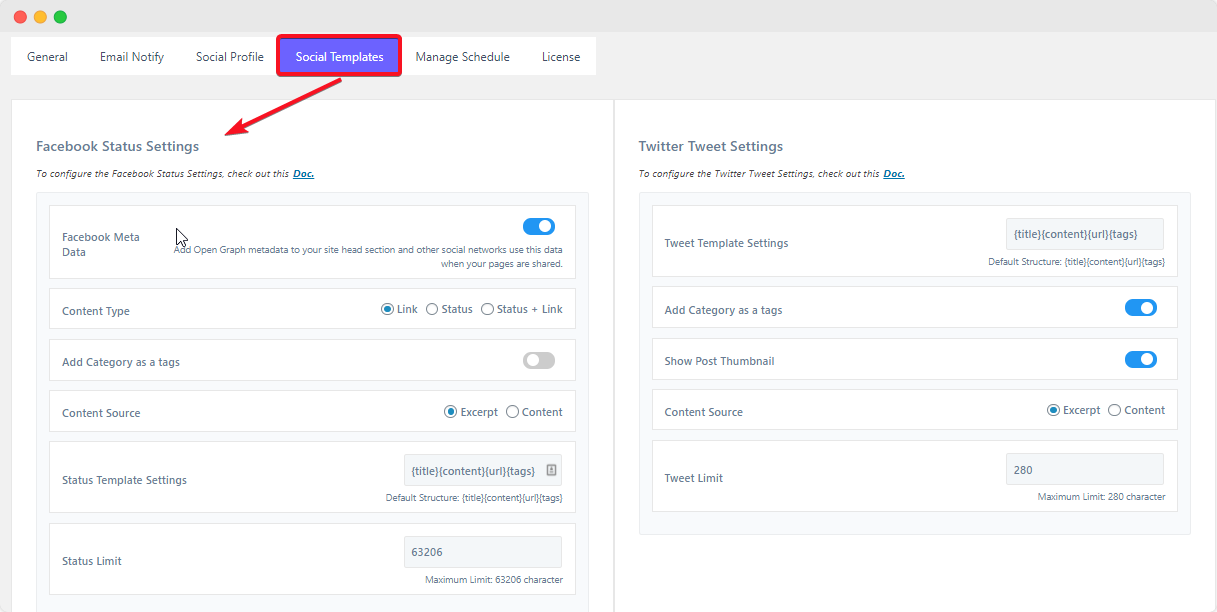Viewport: 1217px width, 612px height.
Task: Click the icon inside Status Template field
Action: point(551,470)
